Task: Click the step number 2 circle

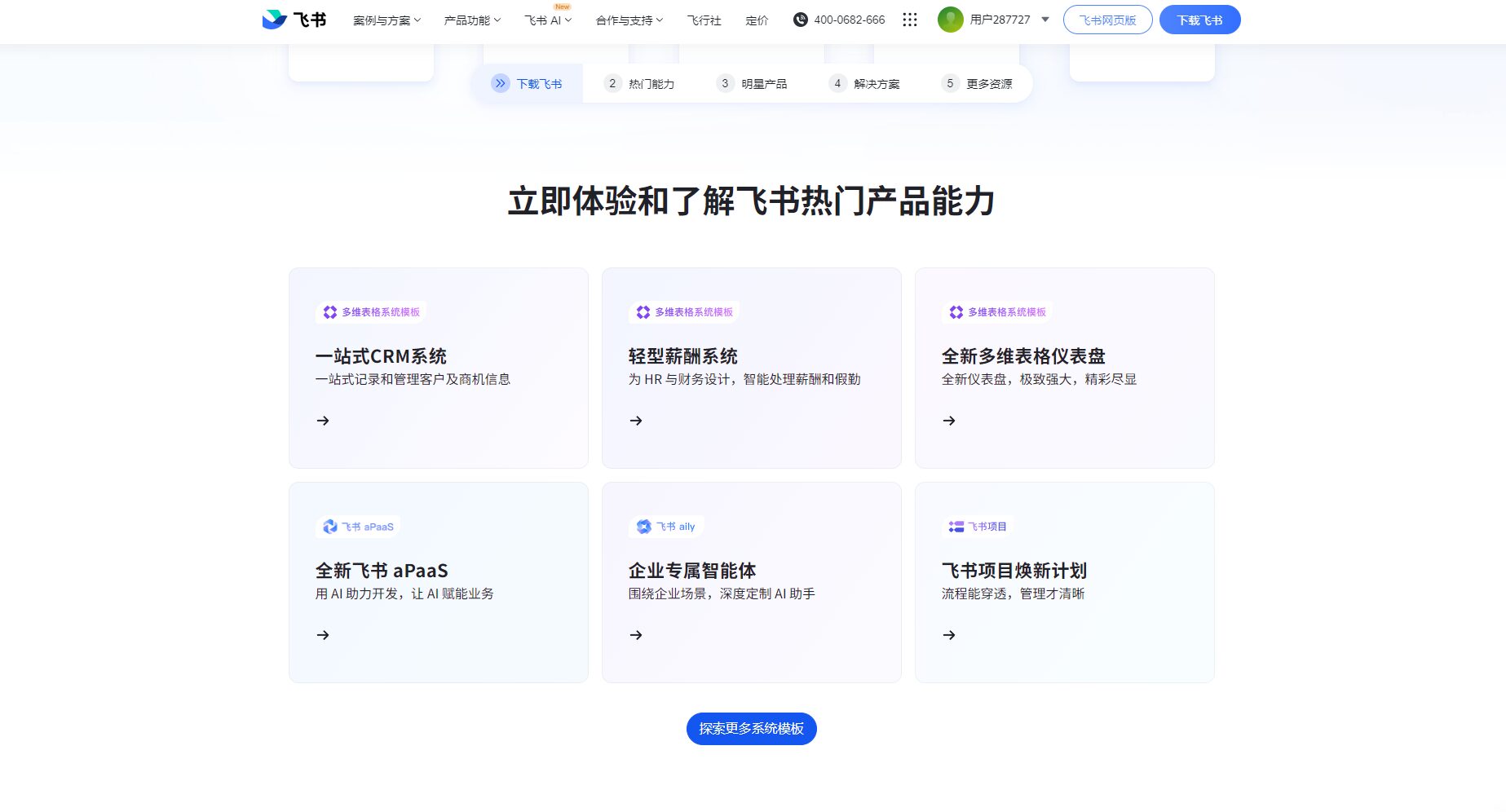Action: pos(613,83)
